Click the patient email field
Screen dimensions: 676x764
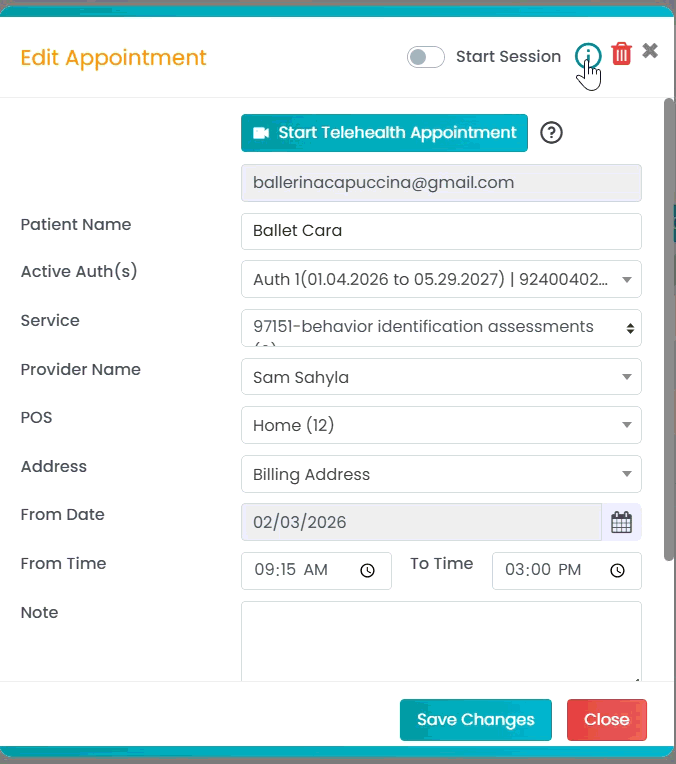(x=441, y=183)
